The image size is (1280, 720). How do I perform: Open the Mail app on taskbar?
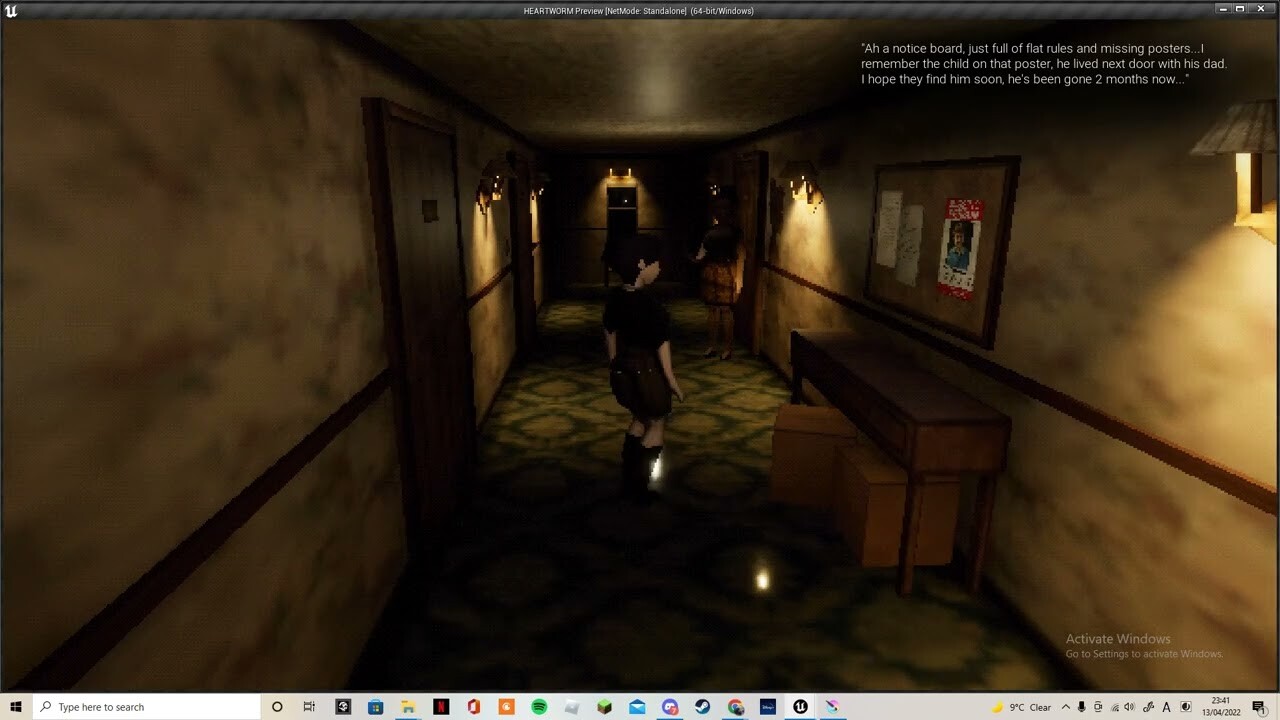click(x=637, y=707)
